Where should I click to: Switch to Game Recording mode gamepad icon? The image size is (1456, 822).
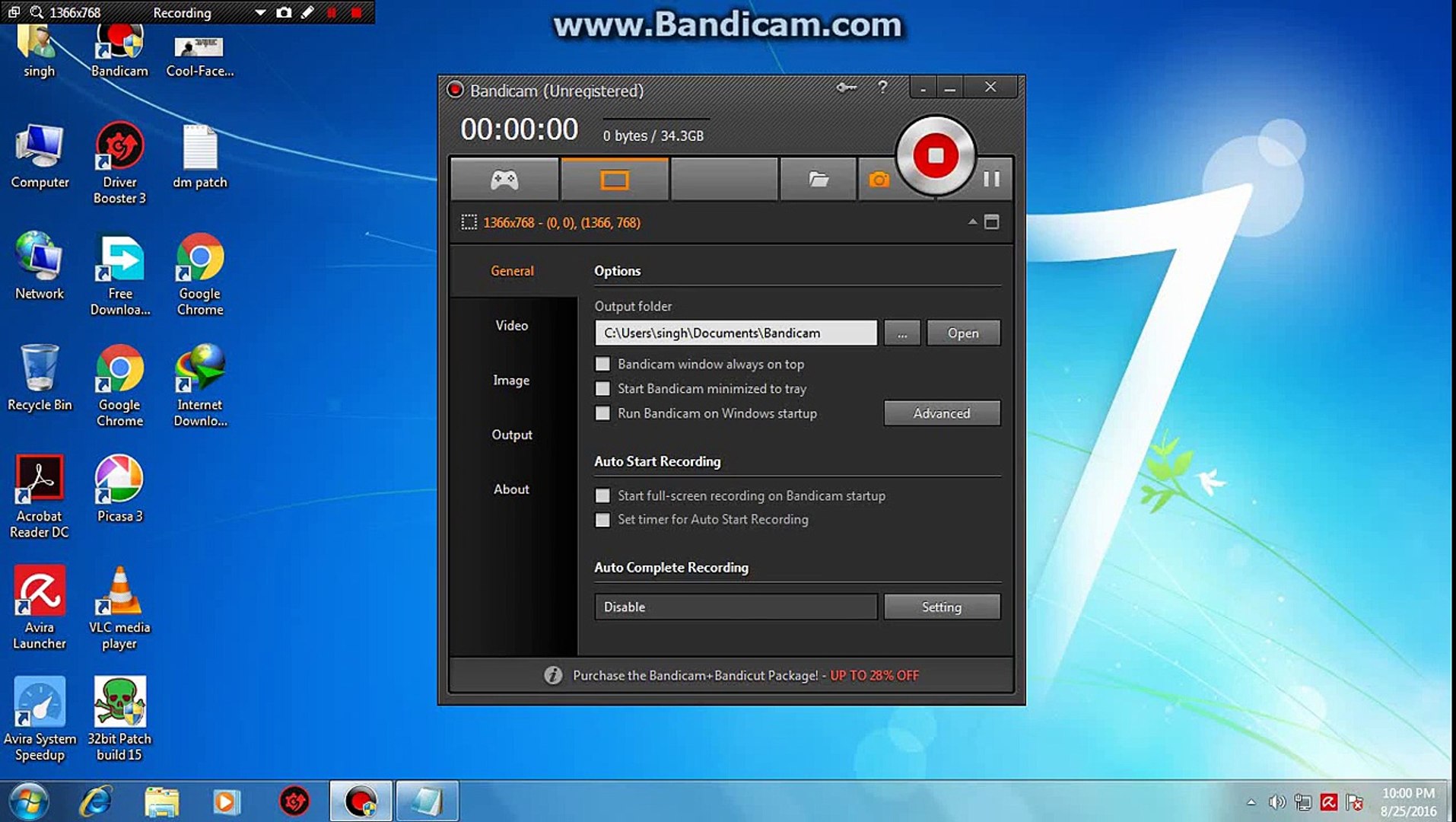[504, 180]
